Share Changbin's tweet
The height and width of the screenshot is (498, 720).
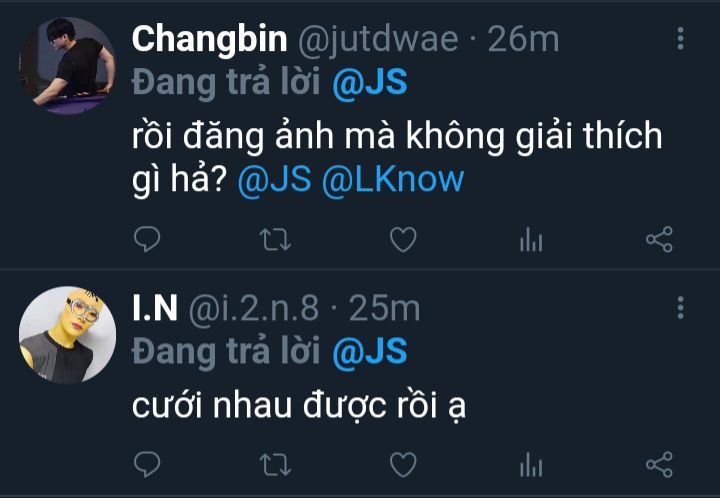click(659, 239)
